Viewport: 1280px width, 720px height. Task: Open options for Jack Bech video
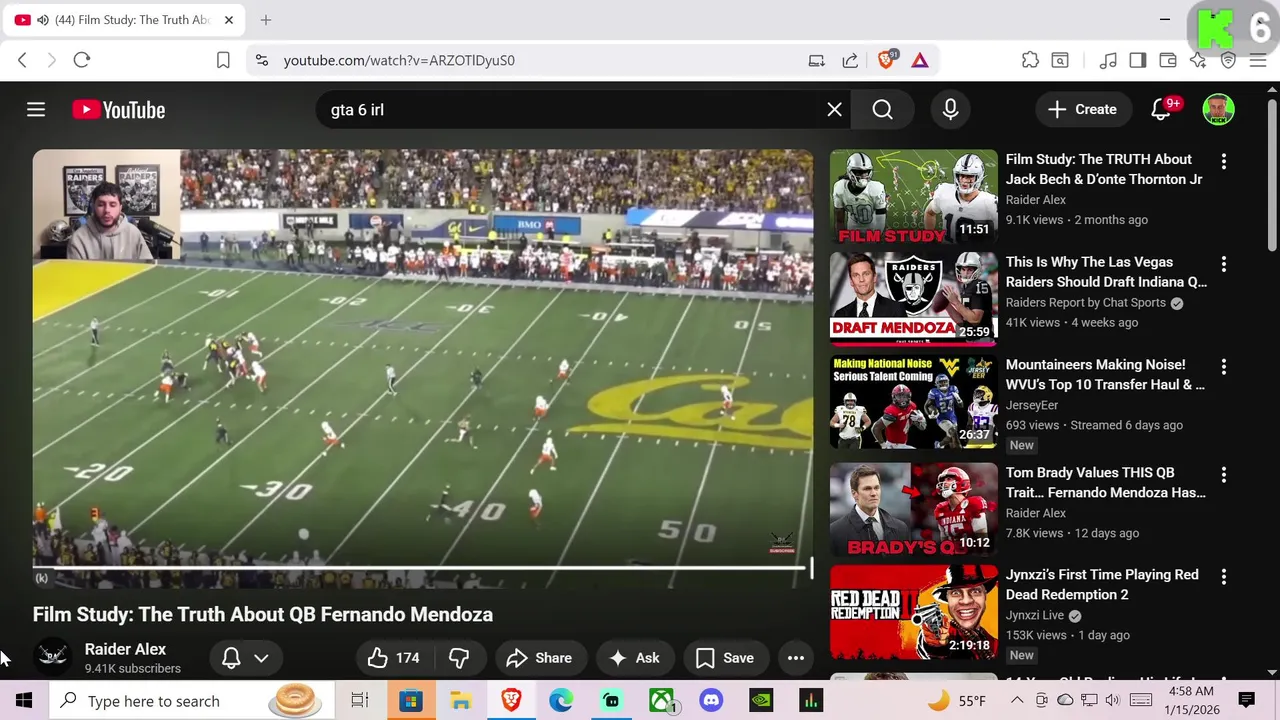tap(1223, 161)
